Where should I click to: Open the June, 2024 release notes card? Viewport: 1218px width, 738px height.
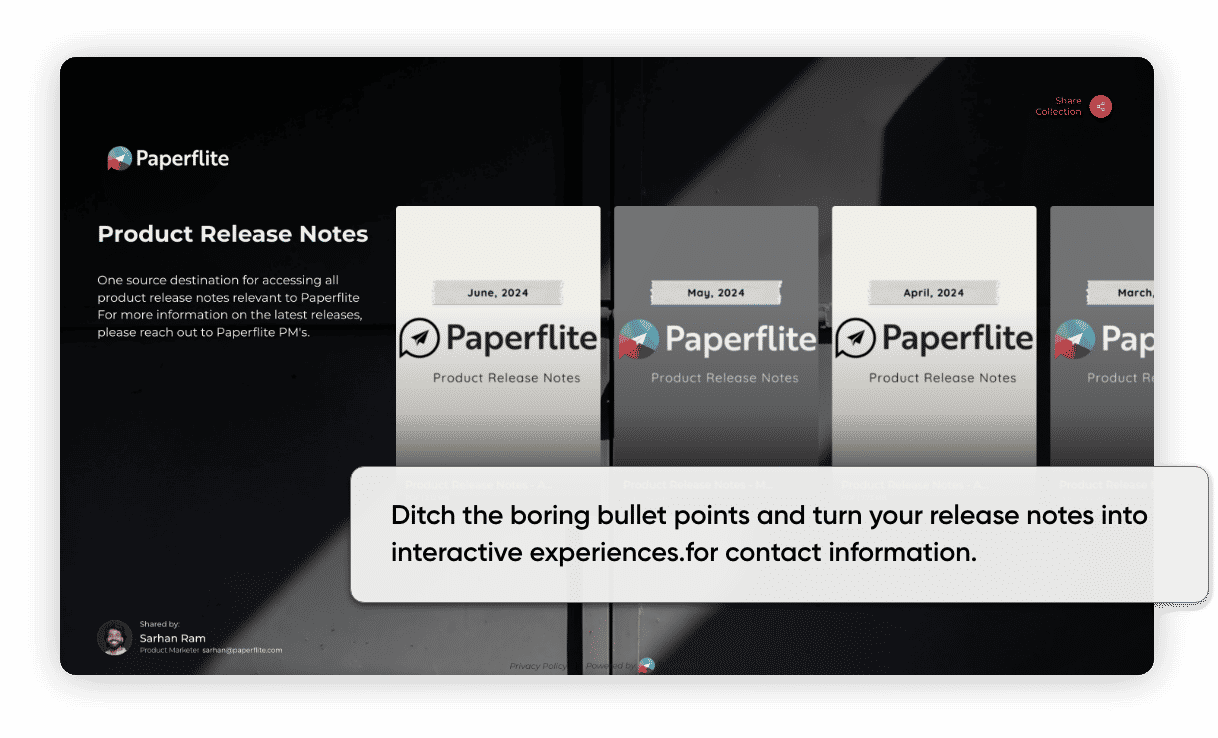tap(498, 336)
